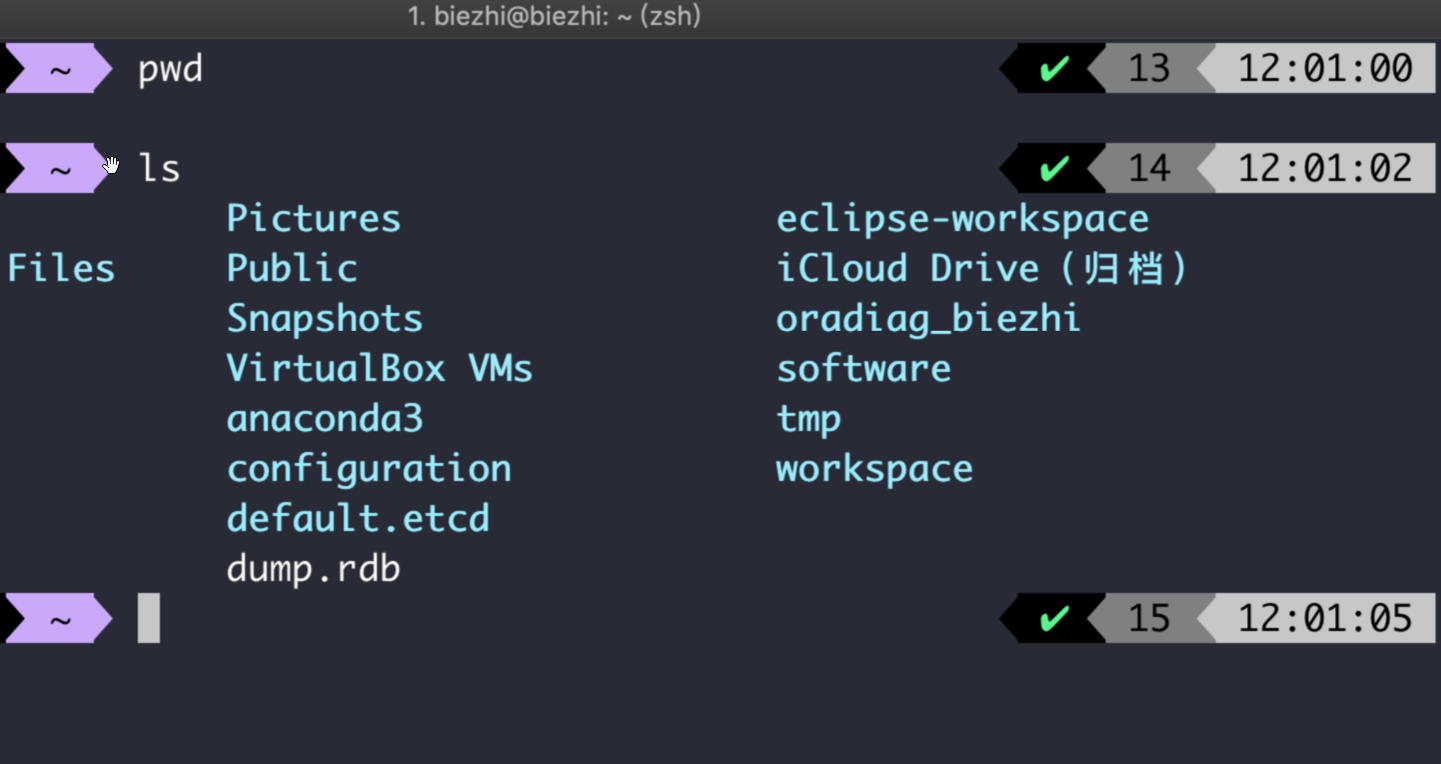The image size is (1441, 764).
Task: Click the oradiag_biezhi directory entry
Action: click(x=929, y=319)
